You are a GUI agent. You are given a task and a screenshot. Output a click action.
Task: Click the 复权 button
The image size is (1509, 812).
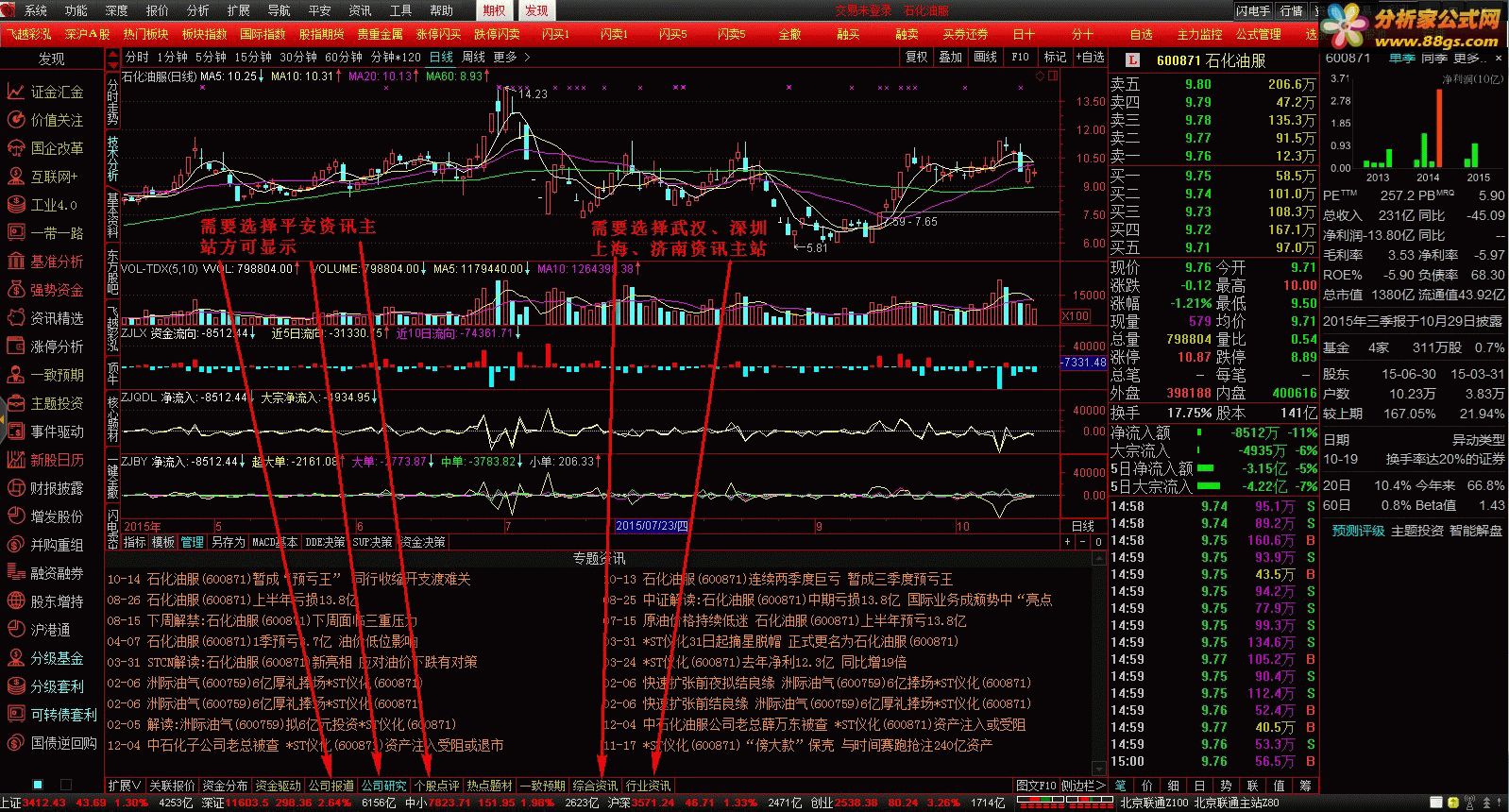916,58
